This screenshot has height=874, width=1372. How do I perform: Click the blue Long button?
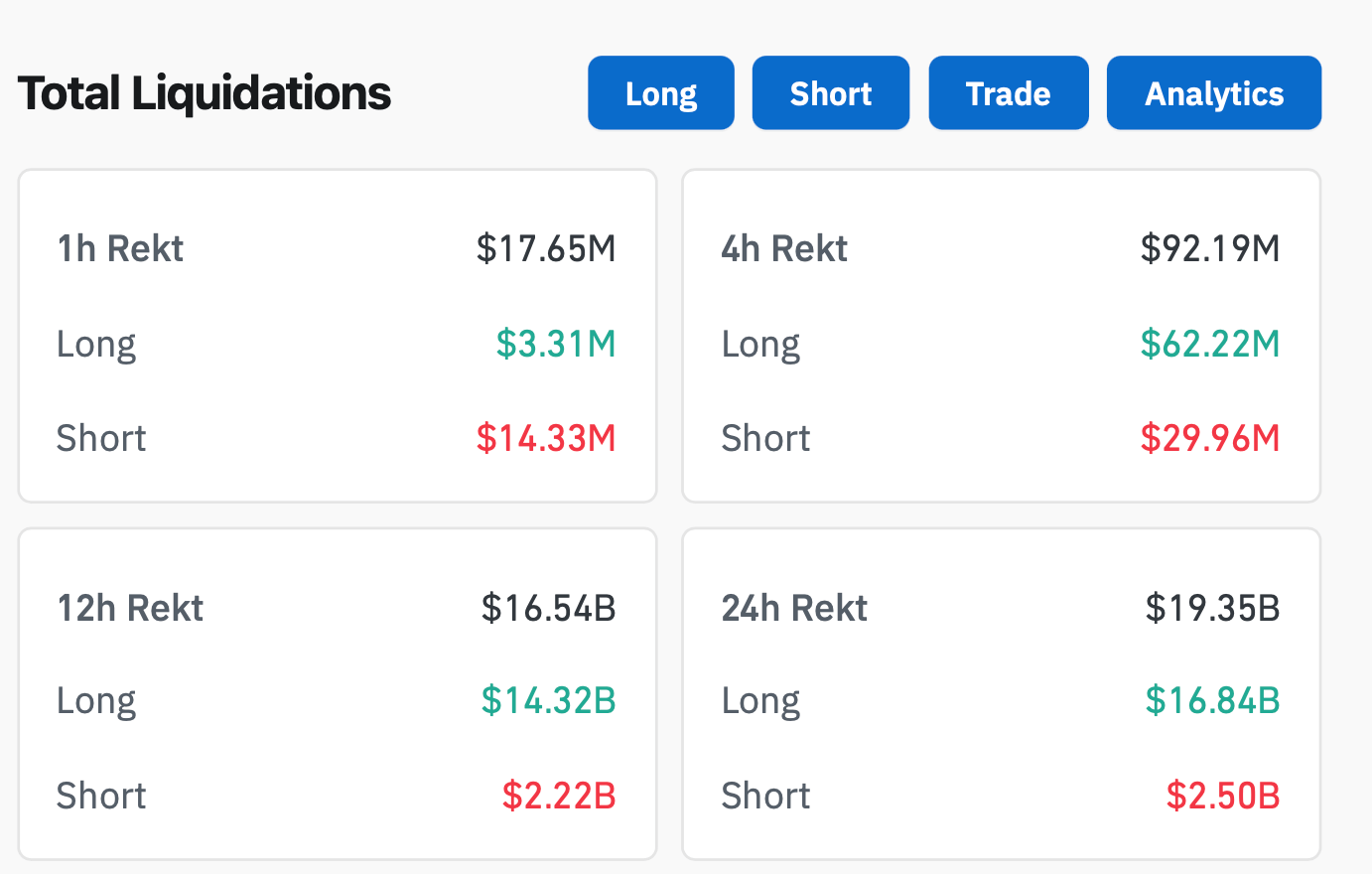[660, 93]
